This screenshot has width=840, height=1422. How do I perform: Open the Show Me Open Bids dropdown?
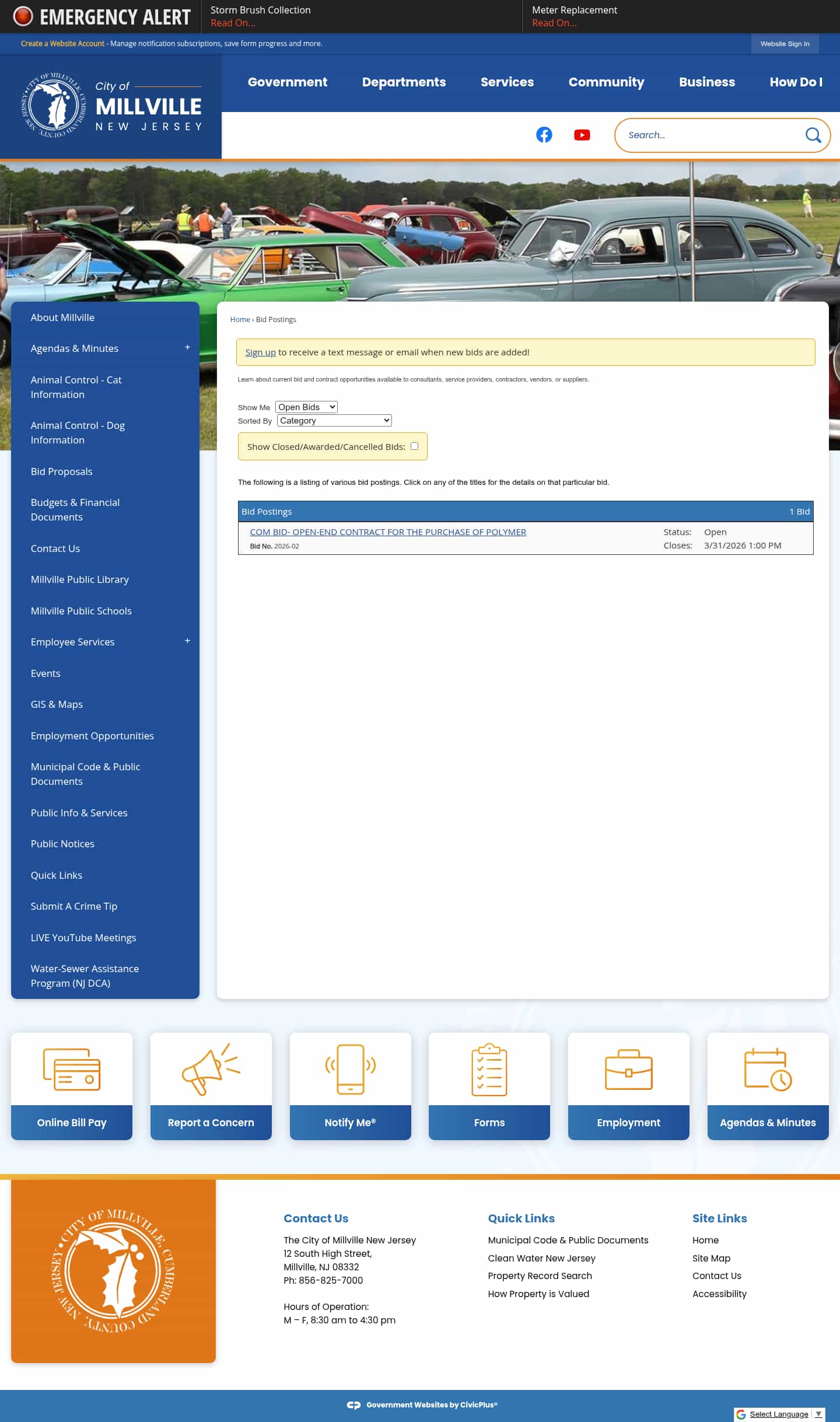click(x=306, y=407)
